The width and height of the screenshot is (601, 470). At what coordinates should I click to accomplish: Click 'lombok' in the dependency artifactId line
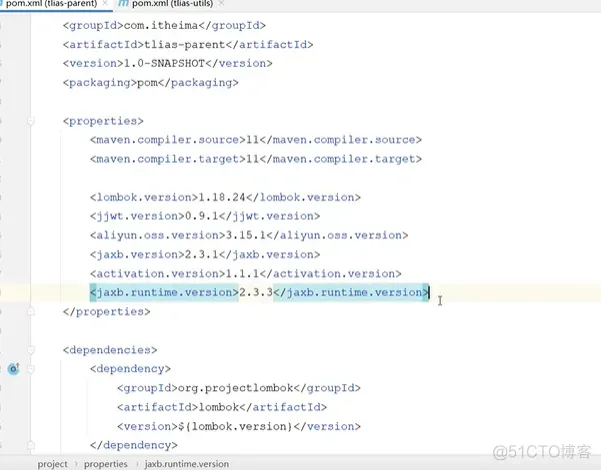tap(219, 407)
